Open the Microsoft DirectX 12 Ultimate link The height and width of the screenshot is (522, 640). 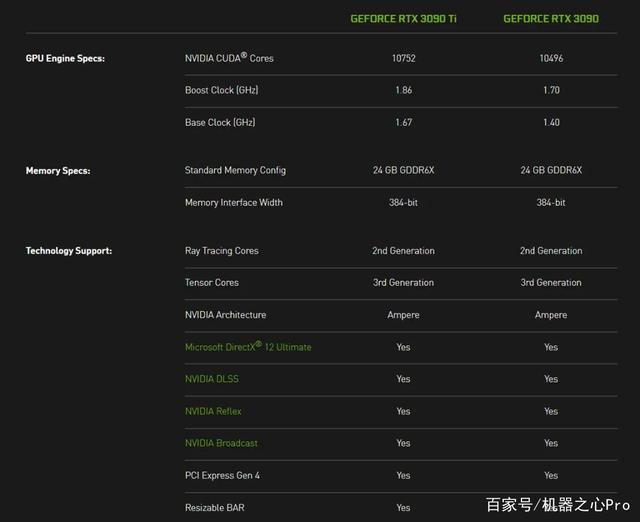click(248, 347)
